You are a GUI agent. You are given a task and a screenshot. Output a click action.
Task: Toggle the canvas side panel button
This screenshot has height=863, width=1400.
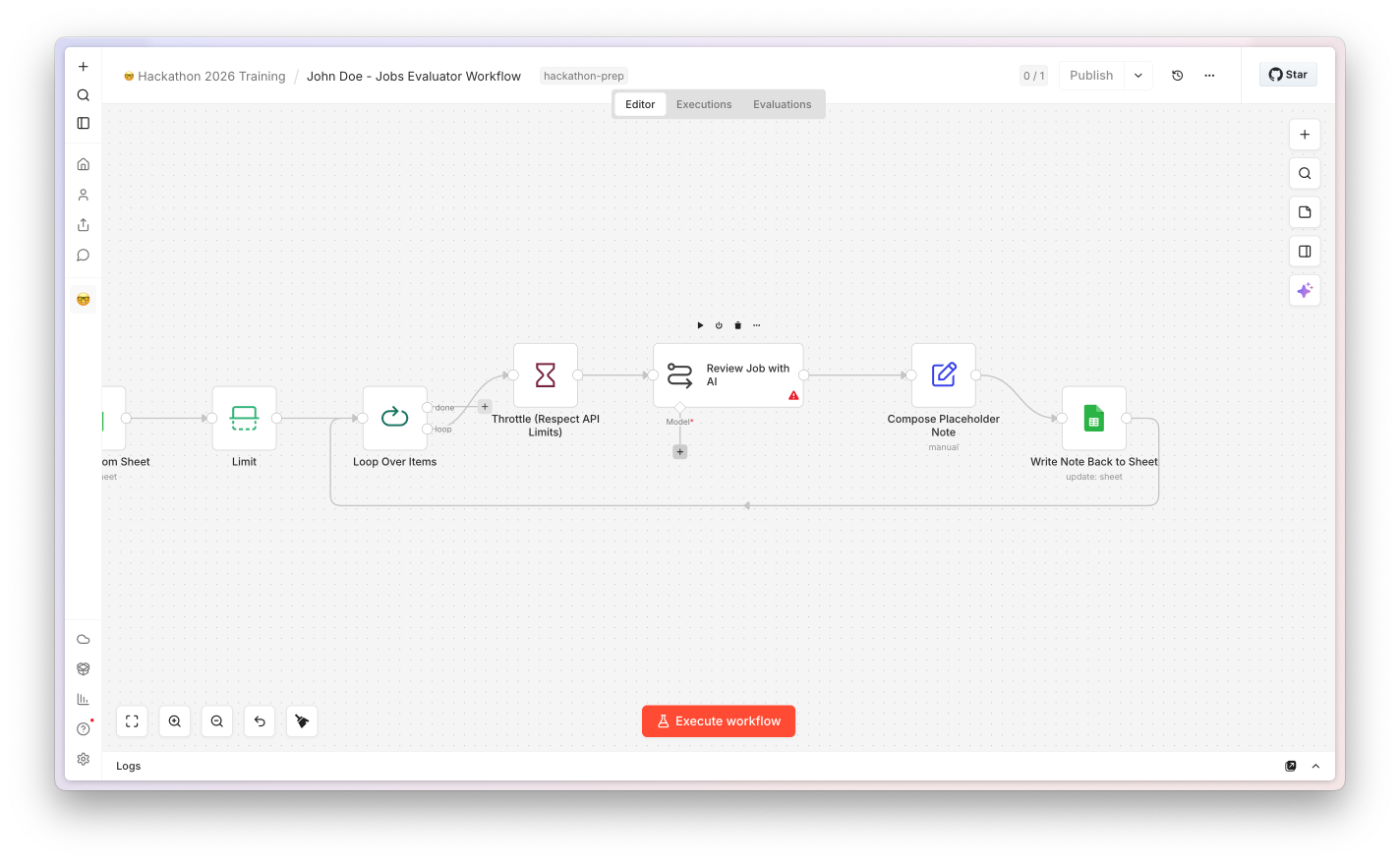coord(1305,251)
